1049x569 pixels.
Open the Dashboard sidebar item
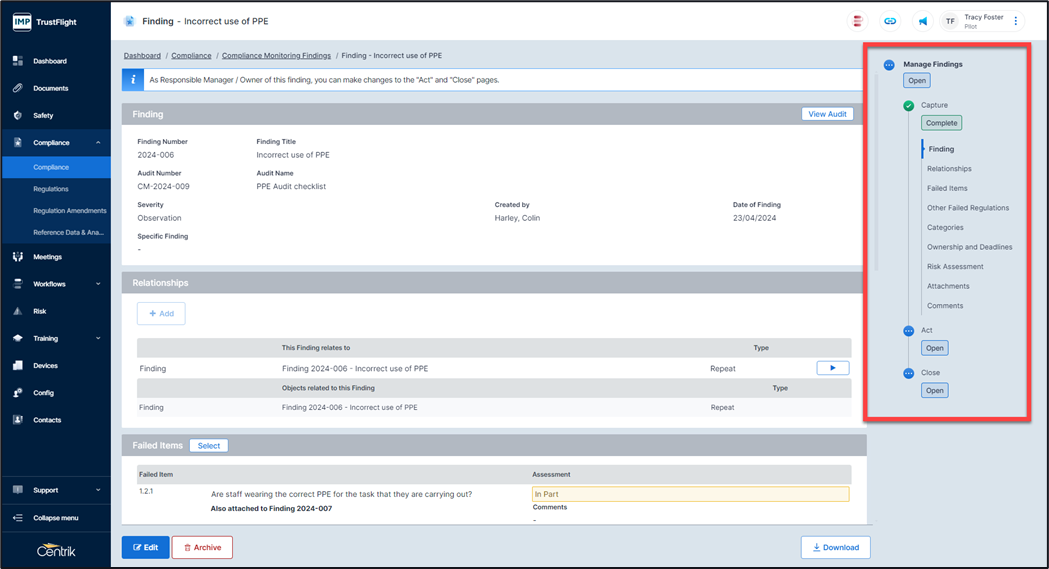point(50,61)
